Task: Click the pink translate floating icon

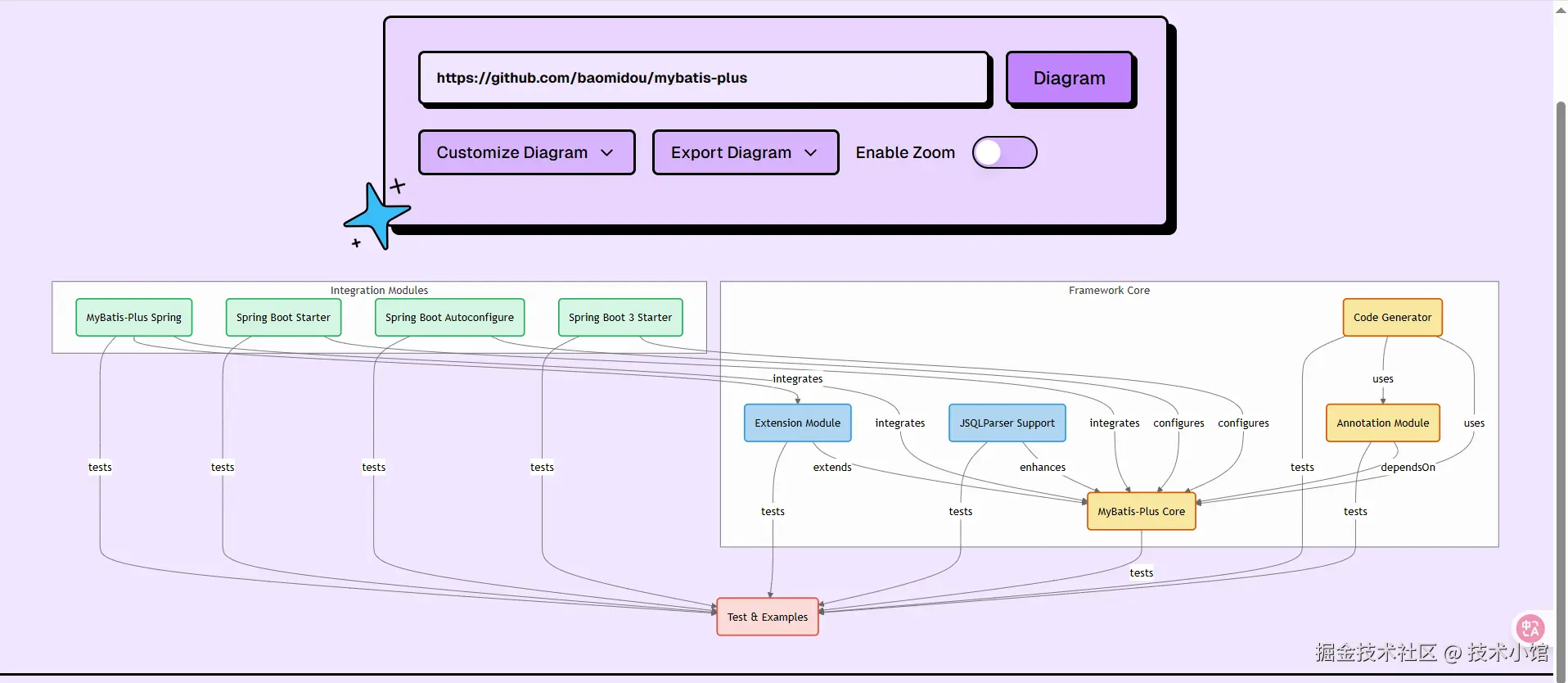Action: pyautogui.click(x=1530, y=628)
